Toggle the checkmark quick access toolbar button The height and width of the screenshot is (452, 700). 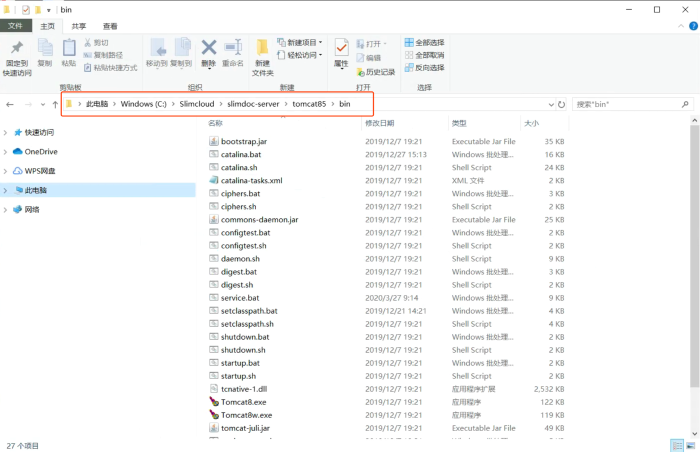[x=26, y=10]
